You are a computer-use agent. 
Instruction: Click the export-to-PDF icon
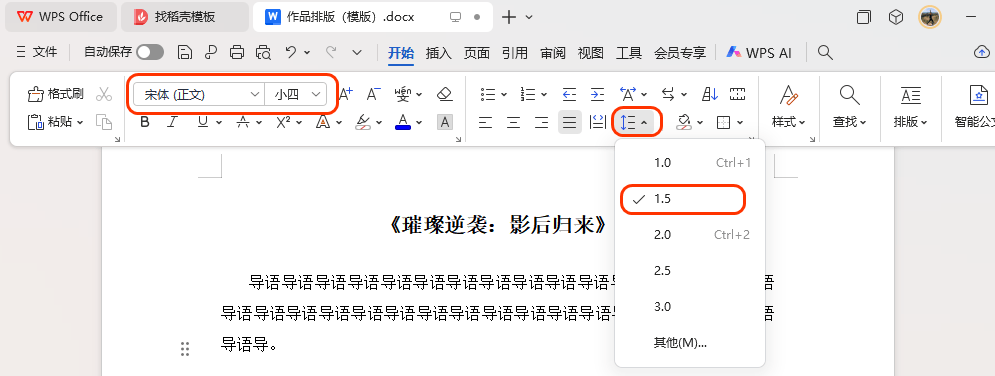[x=210, y=52]
